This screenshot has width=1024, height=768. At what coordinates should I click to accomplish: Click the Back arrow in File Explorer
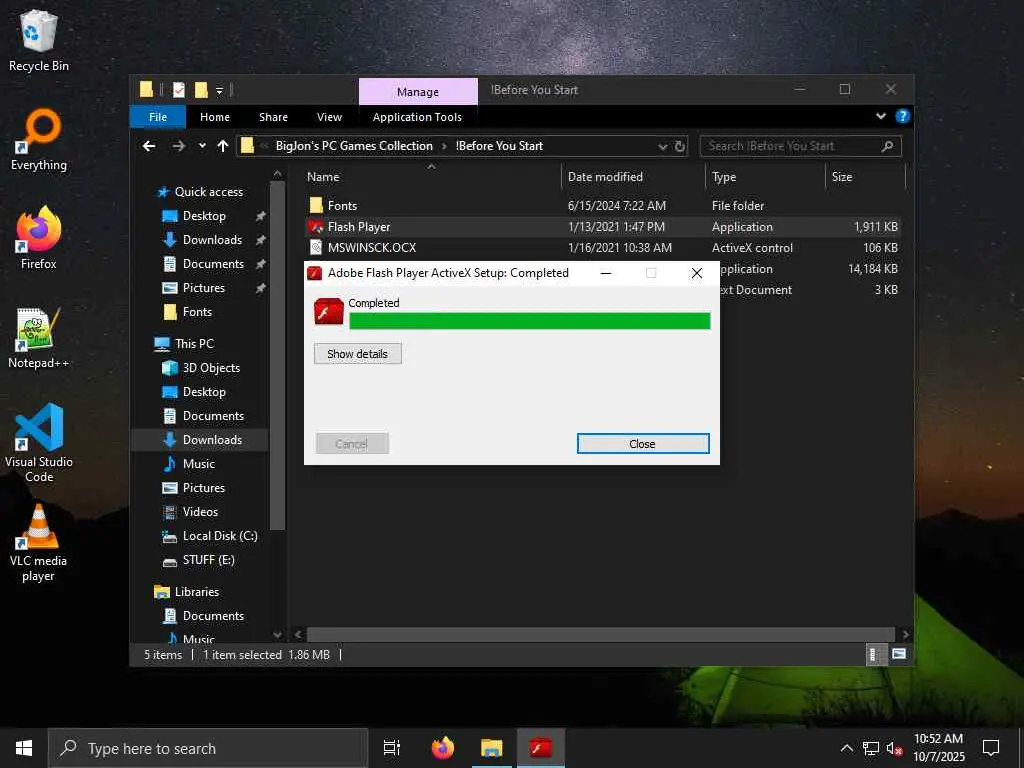coord(149,146)
